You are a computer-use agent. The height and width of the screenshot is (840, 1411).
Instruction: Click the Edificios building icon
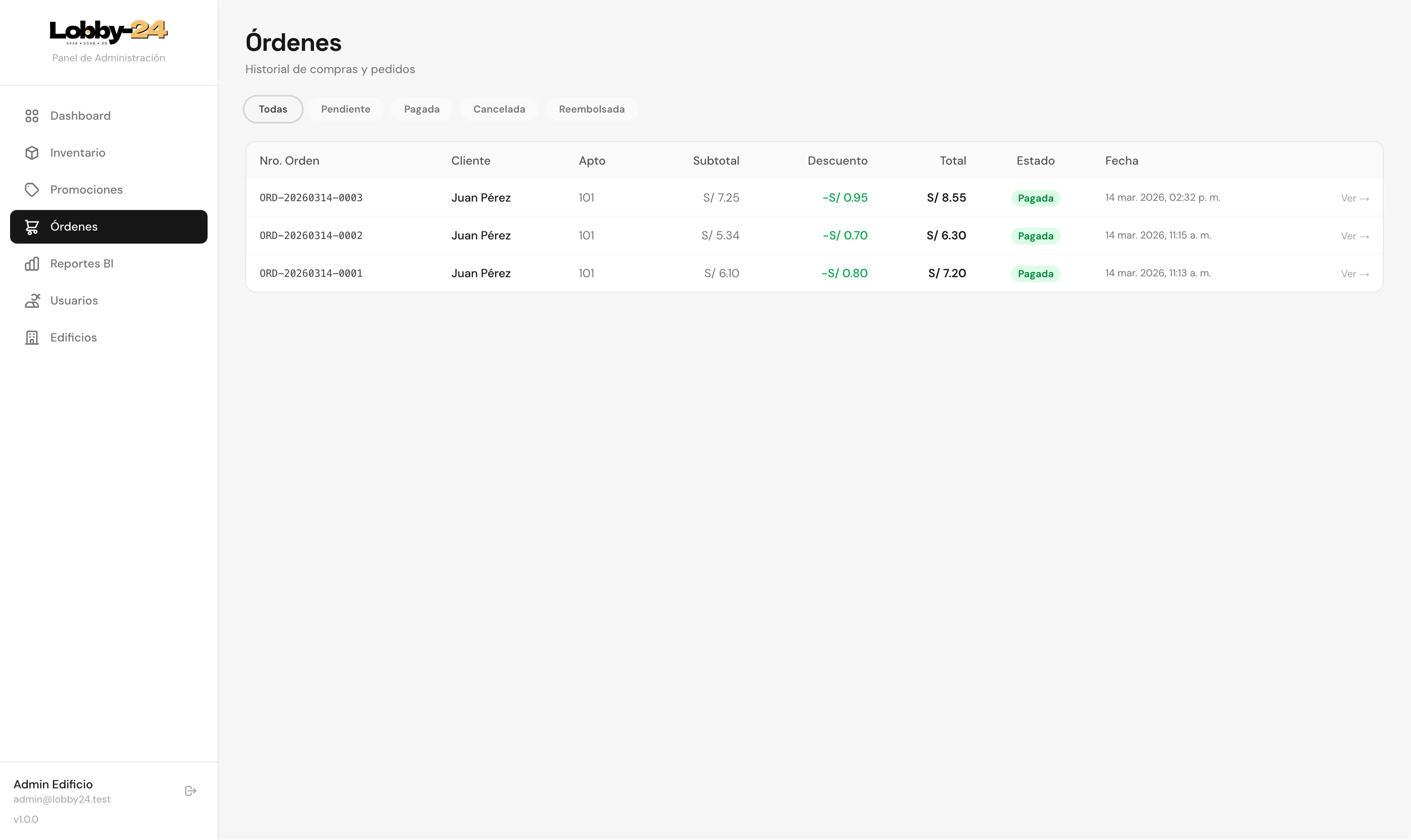click(32, 338)
